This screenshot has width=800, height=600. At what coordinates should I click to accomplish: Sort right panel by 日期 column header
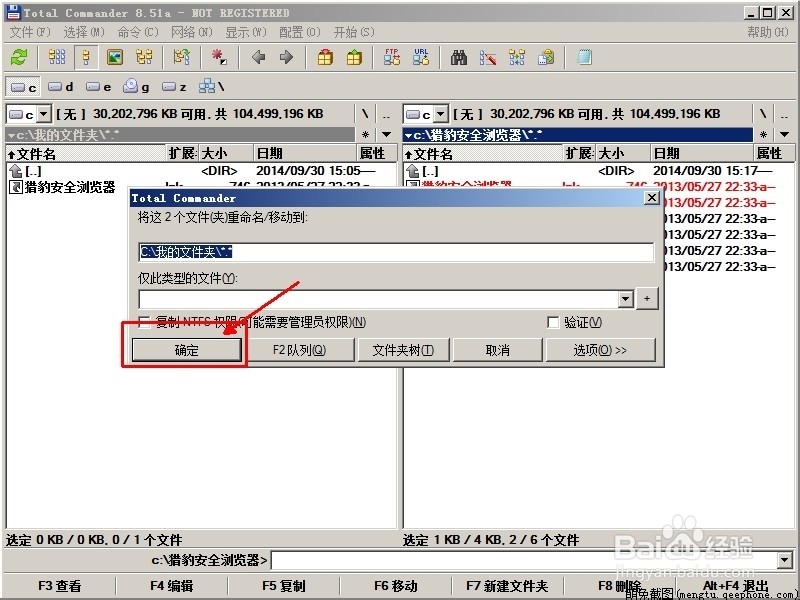tap(702, 154)
